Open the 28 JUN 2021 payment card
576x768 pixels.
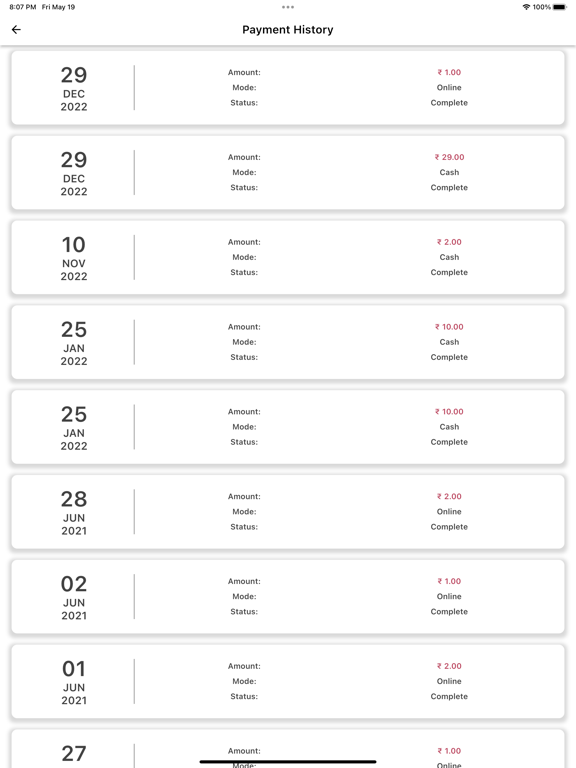point(288,511)
